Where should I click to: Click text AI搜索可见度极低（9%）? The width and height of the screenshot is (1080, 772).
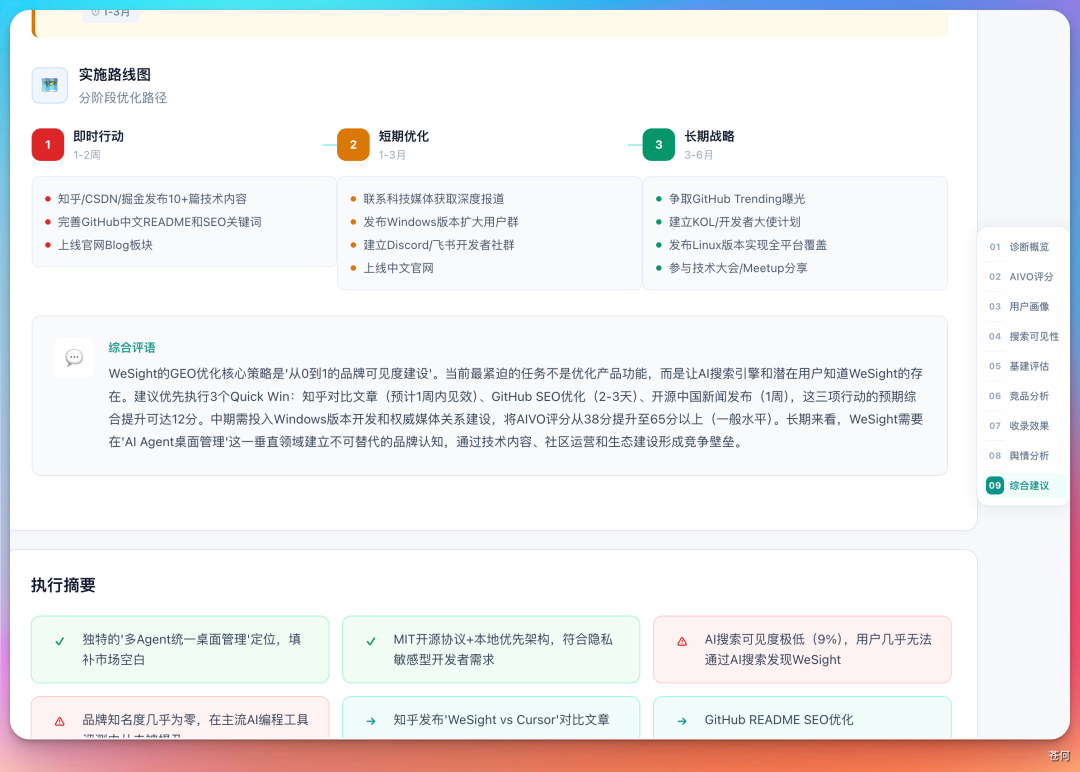coord(777,639)
